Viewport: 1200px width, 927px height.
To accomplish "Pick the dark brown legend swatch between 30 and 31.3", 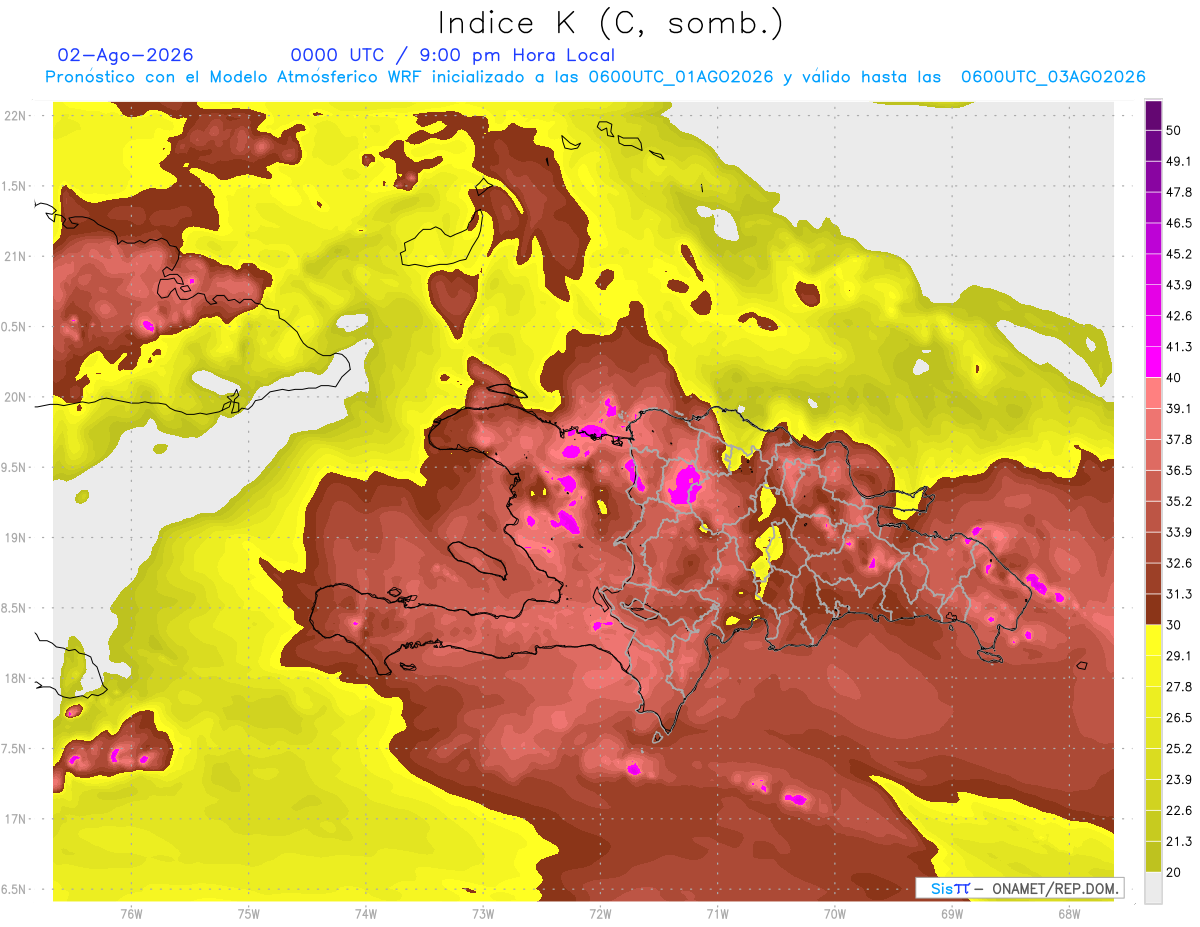I will 1153,609.
